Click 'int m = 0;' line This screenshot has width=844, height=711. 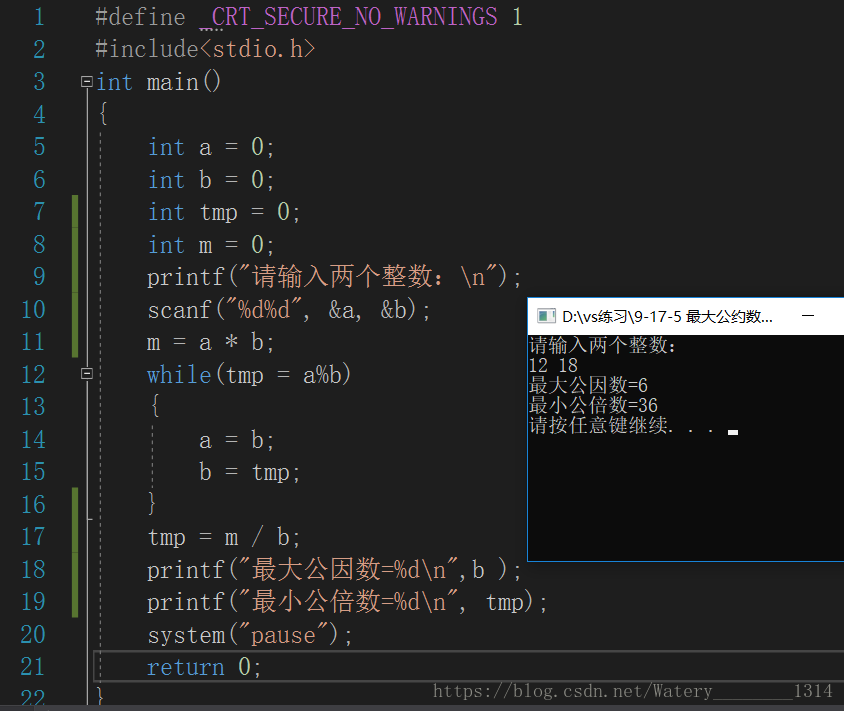tap(211, 245)
